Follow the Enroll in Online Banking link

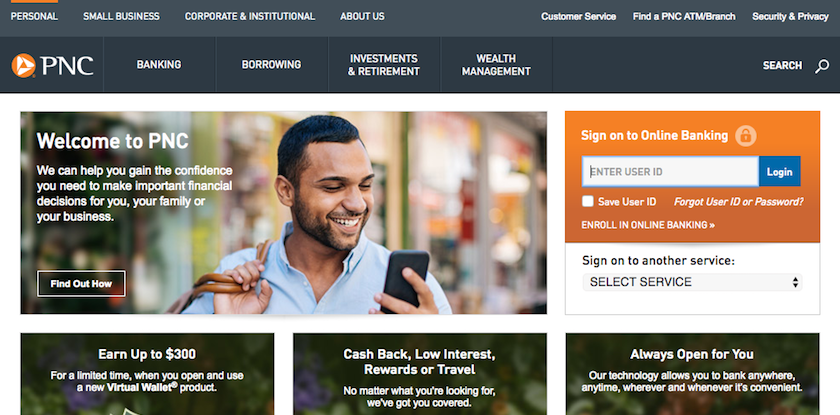[x=648, y=225]
